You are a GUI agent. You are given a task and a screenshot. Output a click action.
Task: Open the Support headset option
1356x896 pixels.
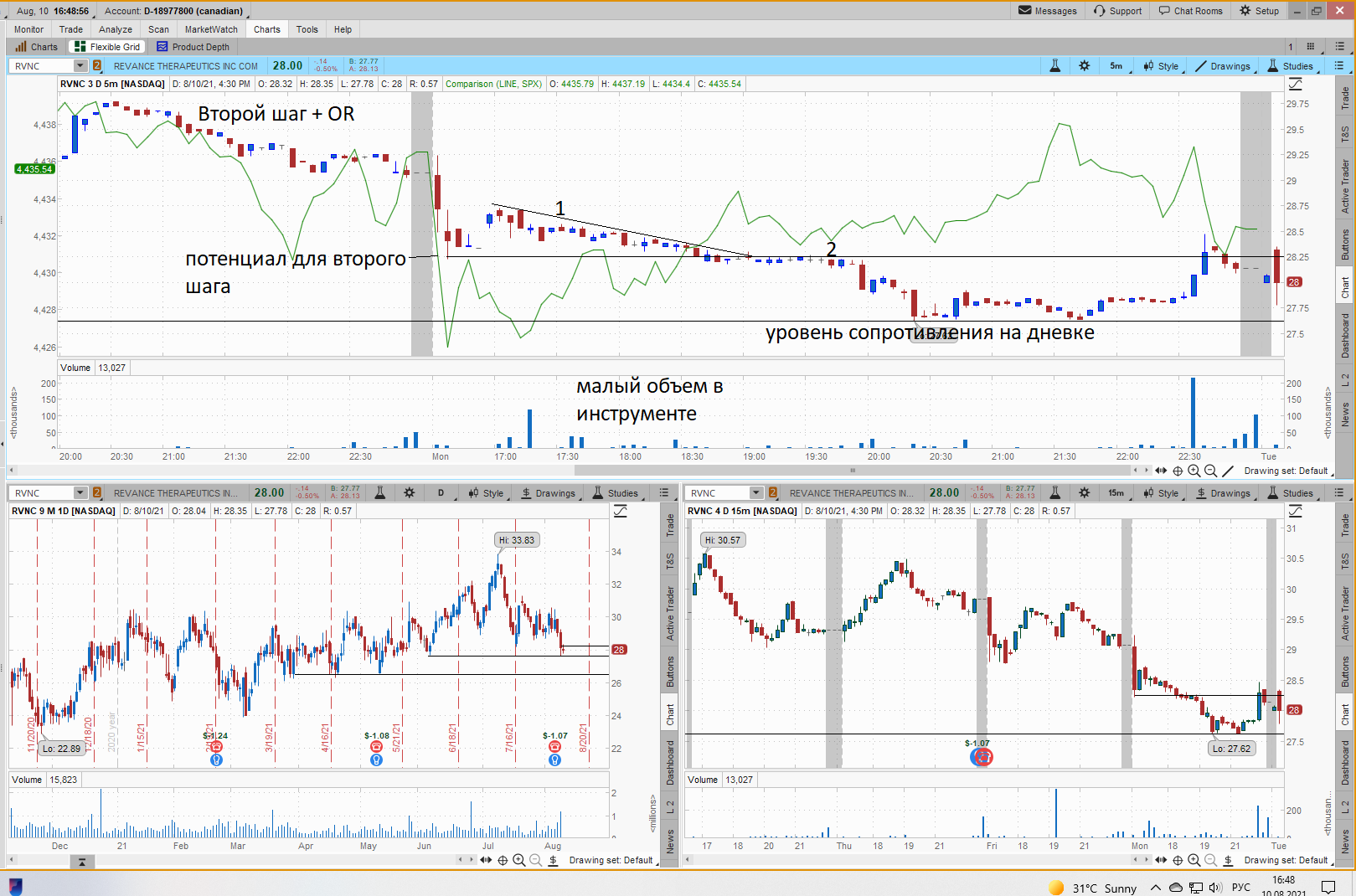point(1117,11)
